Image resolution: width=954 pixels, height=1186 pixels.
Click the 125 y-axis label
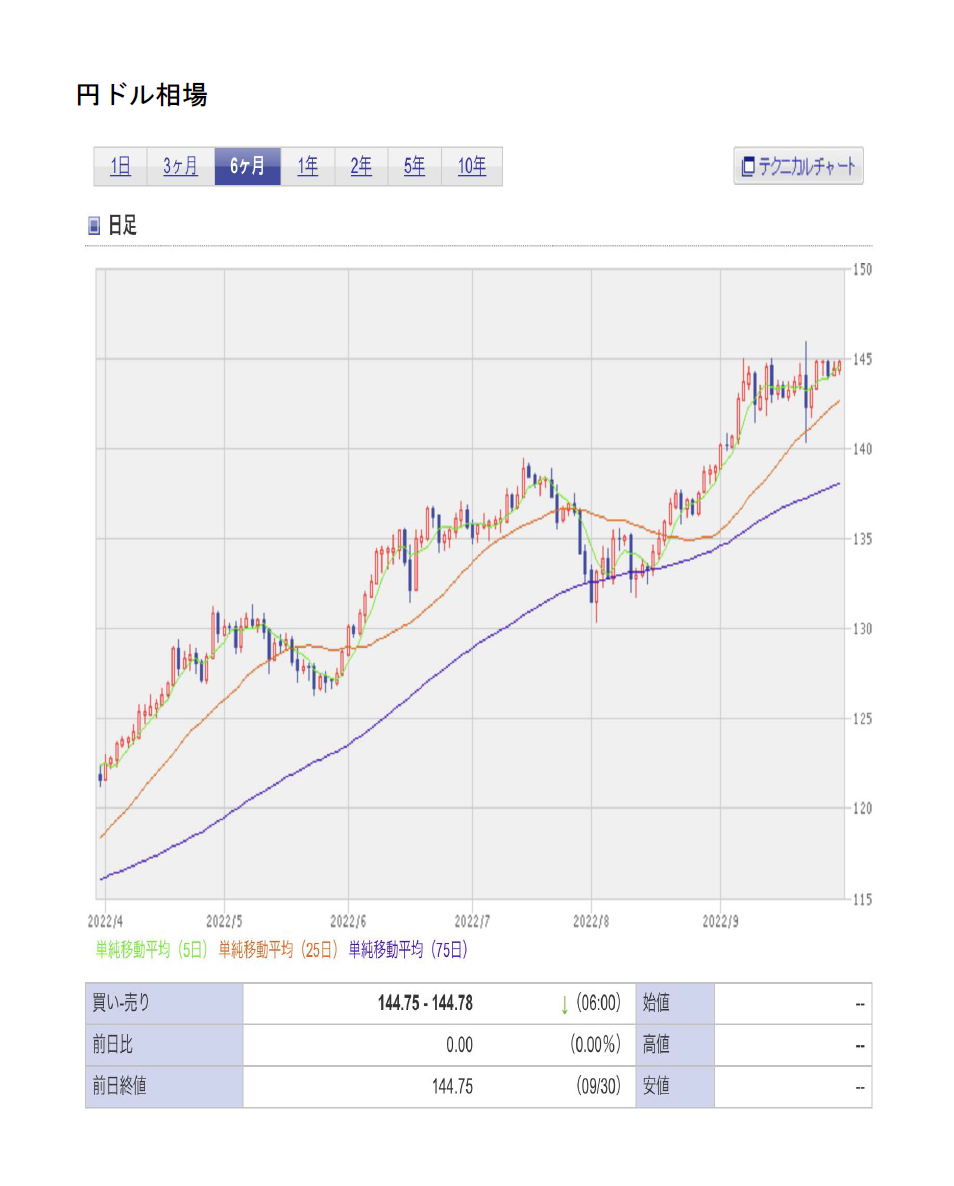862,719
